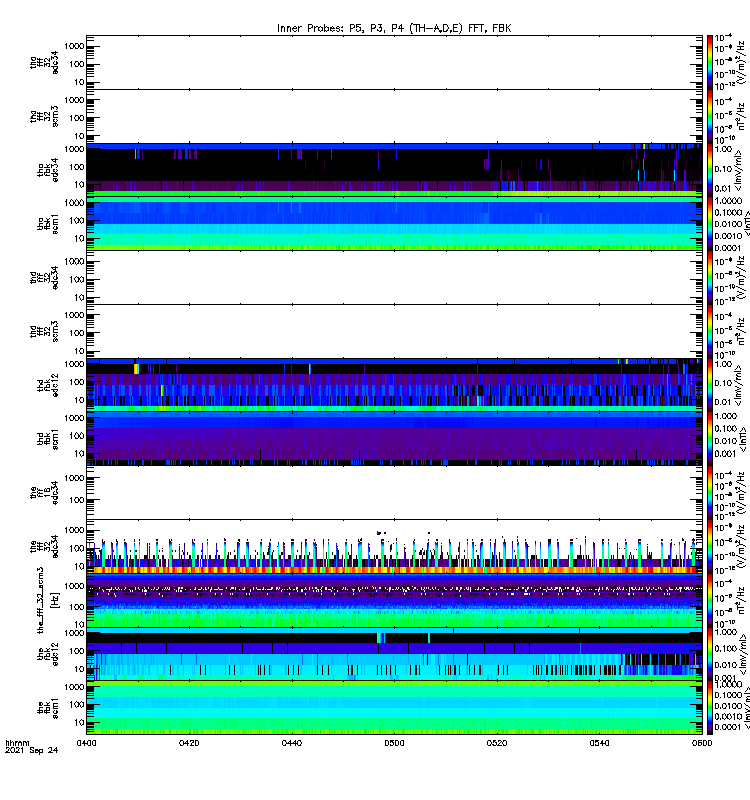Select the 'thd fbk scm1' panel label

coord(48,439)
